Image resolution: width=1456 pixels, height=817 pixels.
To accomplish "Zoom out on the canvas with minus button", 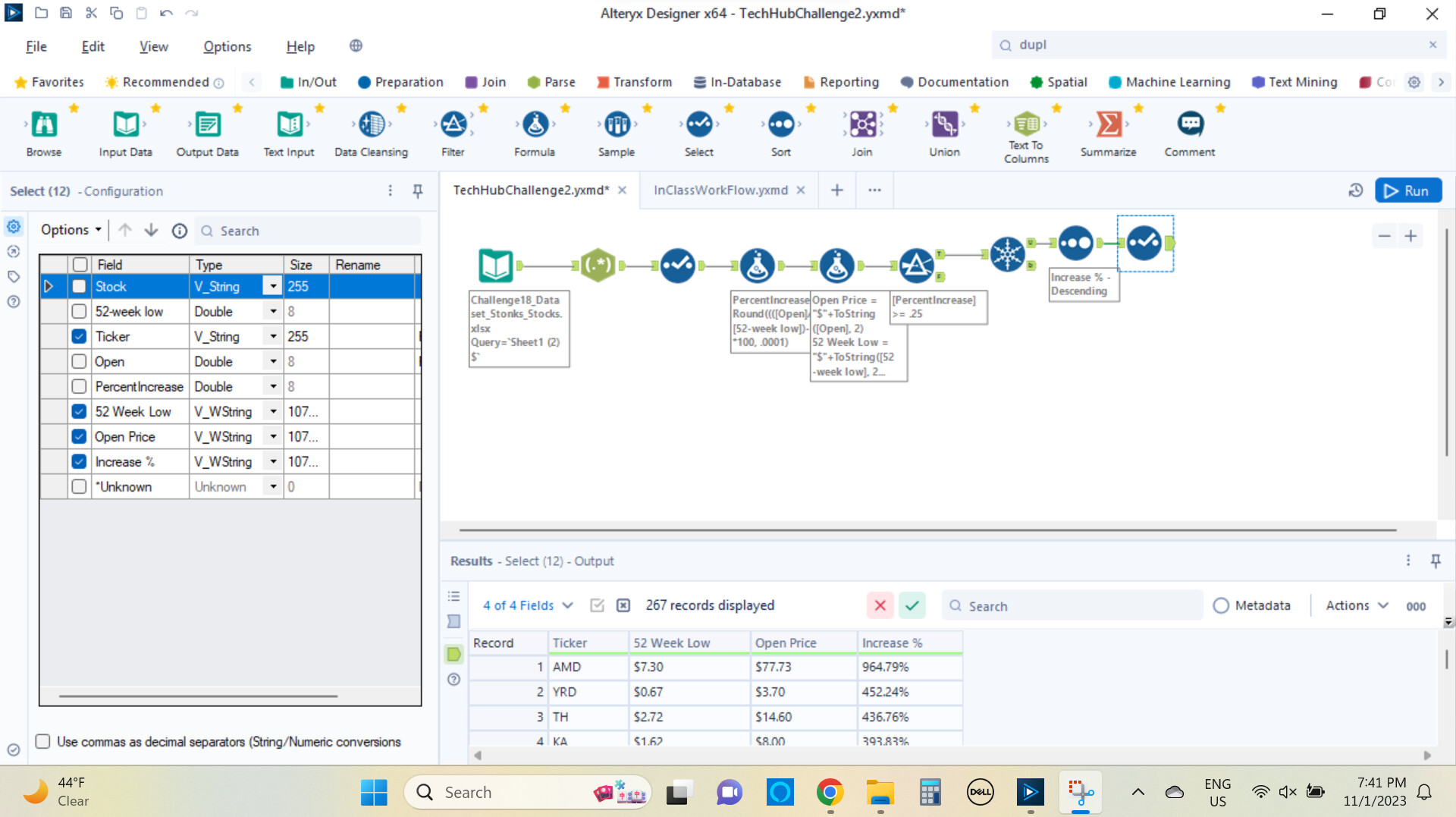I will pos(1384,236).
